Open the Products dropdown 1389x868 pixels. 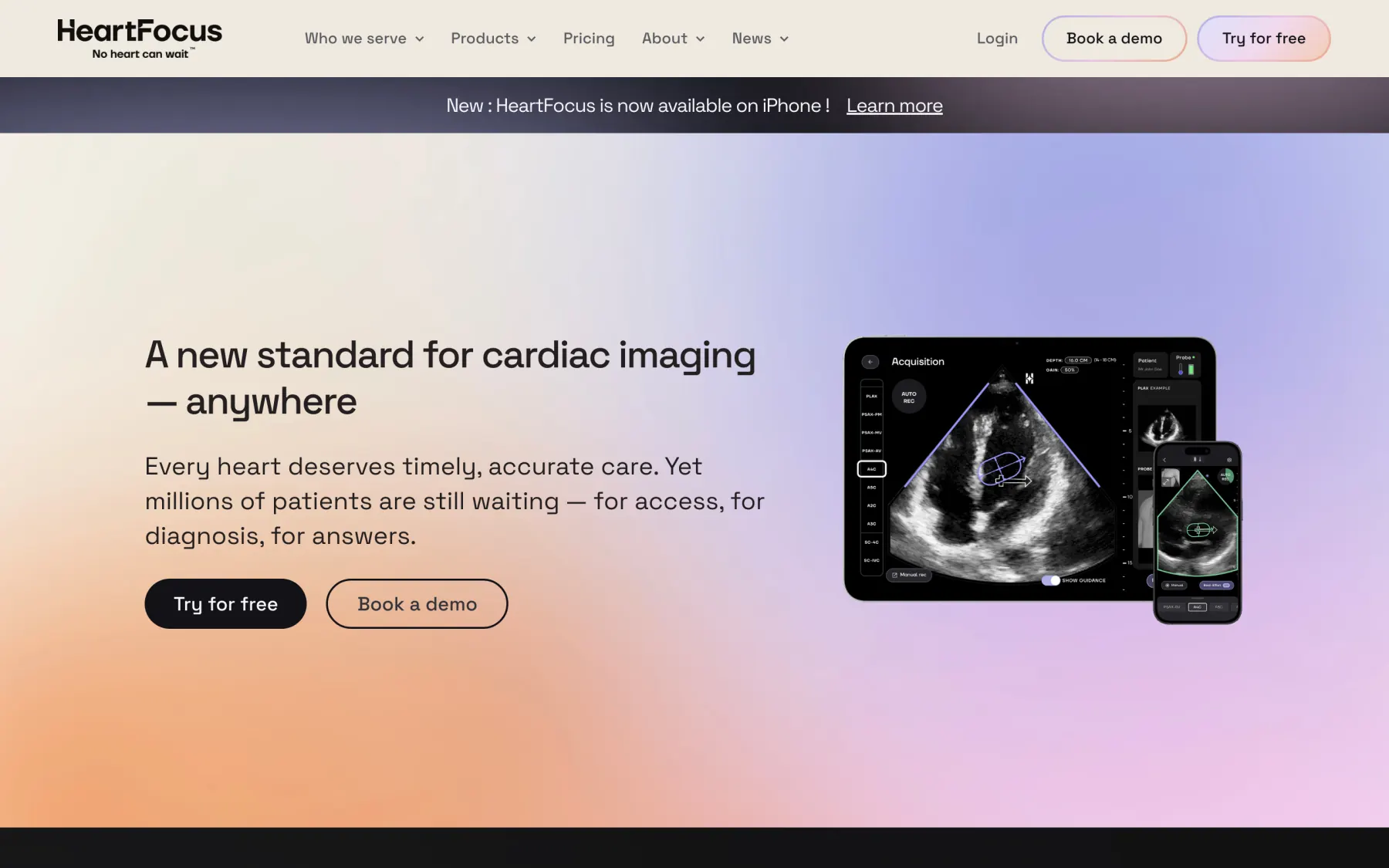(x=493, y=39)
